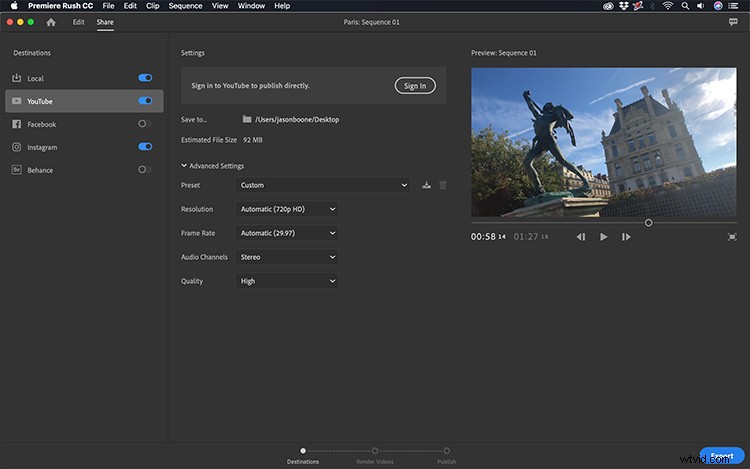The height and width of the screenshot is (469, 750).
Task: Click the preview video frame image
Action: [x=604, y=142]
